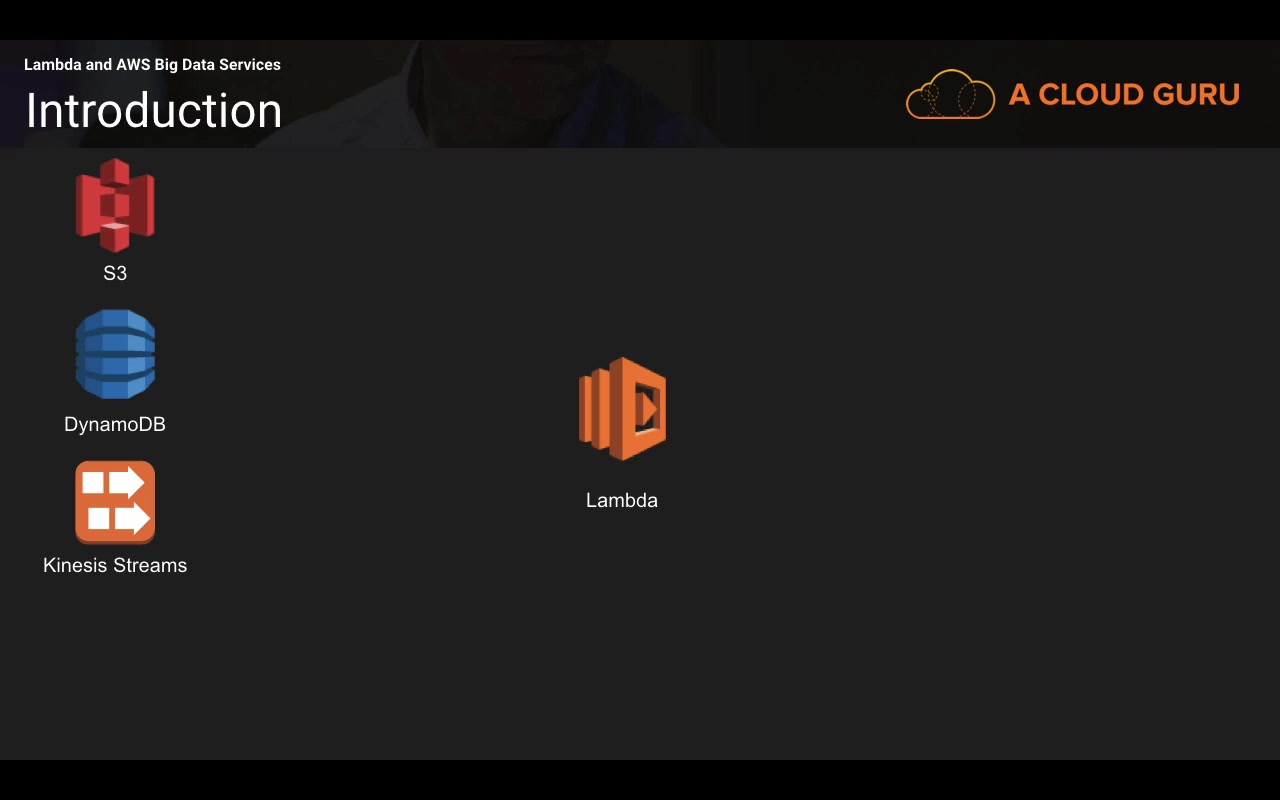Click the Kinesis Streams arrows icon
Screen dimensions: 1280x800
115,502
